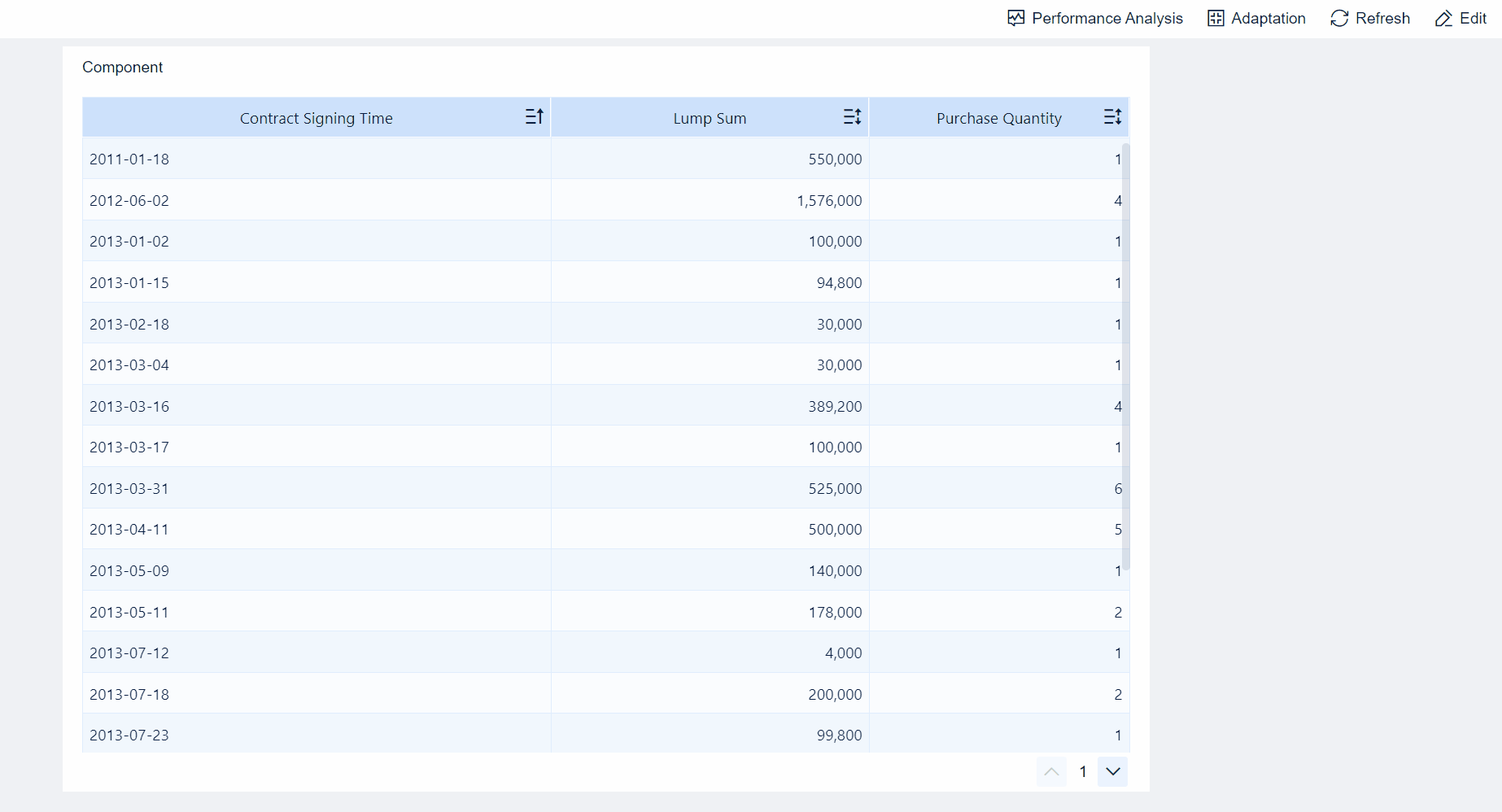Click the Component title
Screen dimensions: 1502x812
pos(122,67)
